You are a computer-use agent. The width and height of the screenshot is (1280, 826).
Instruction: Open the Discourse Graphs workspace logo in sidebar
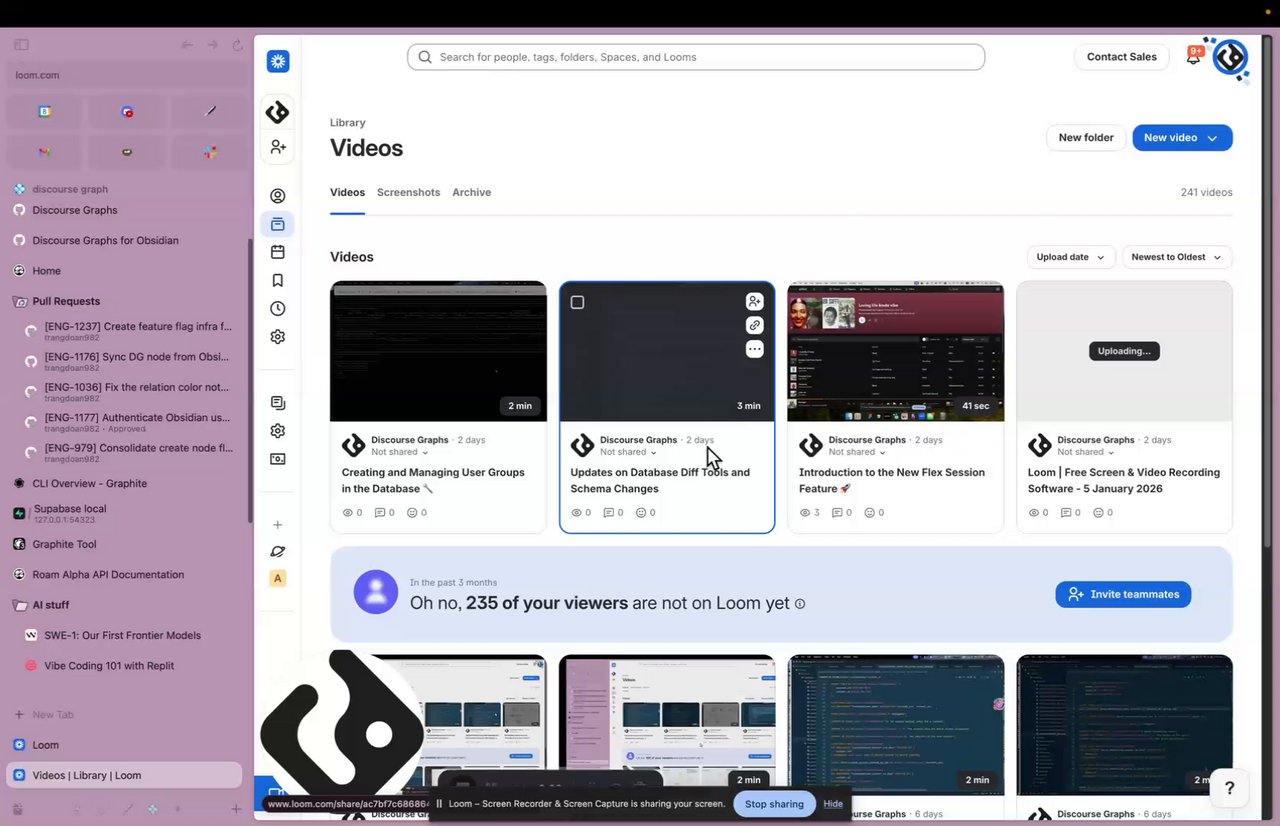point(278,113)
